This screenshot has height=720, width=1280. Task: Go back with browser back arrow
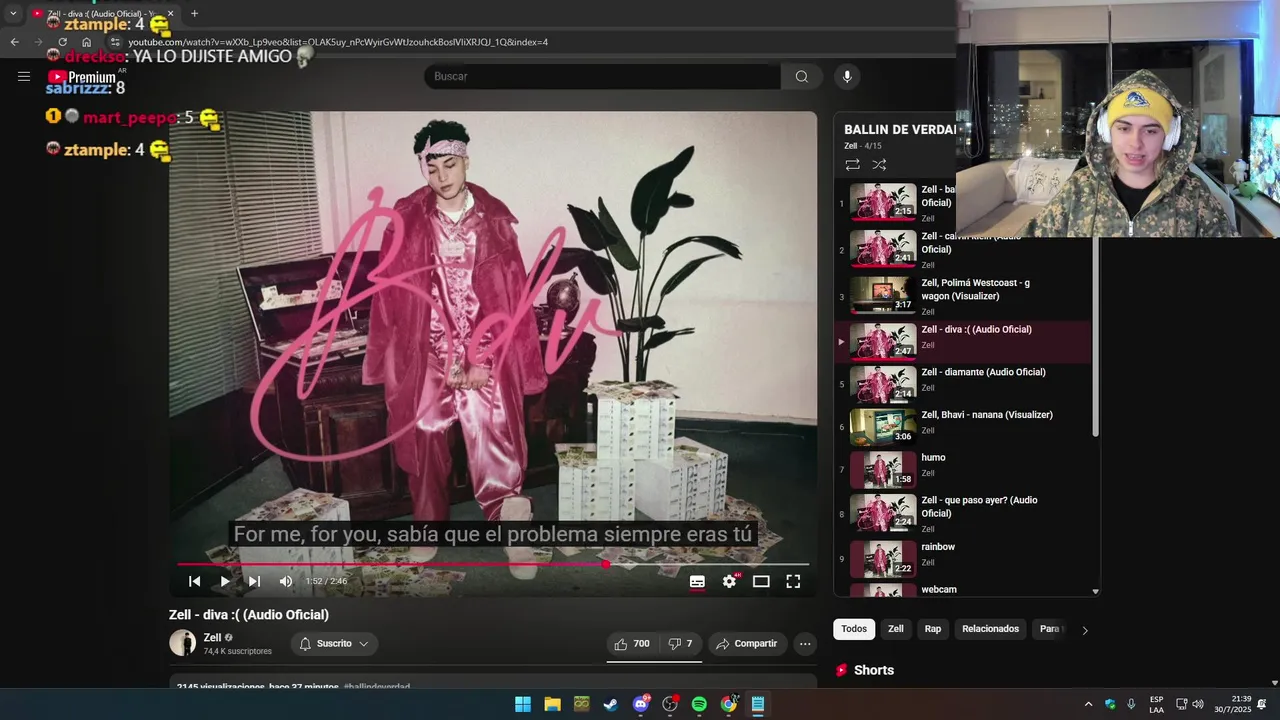(14, 42)
